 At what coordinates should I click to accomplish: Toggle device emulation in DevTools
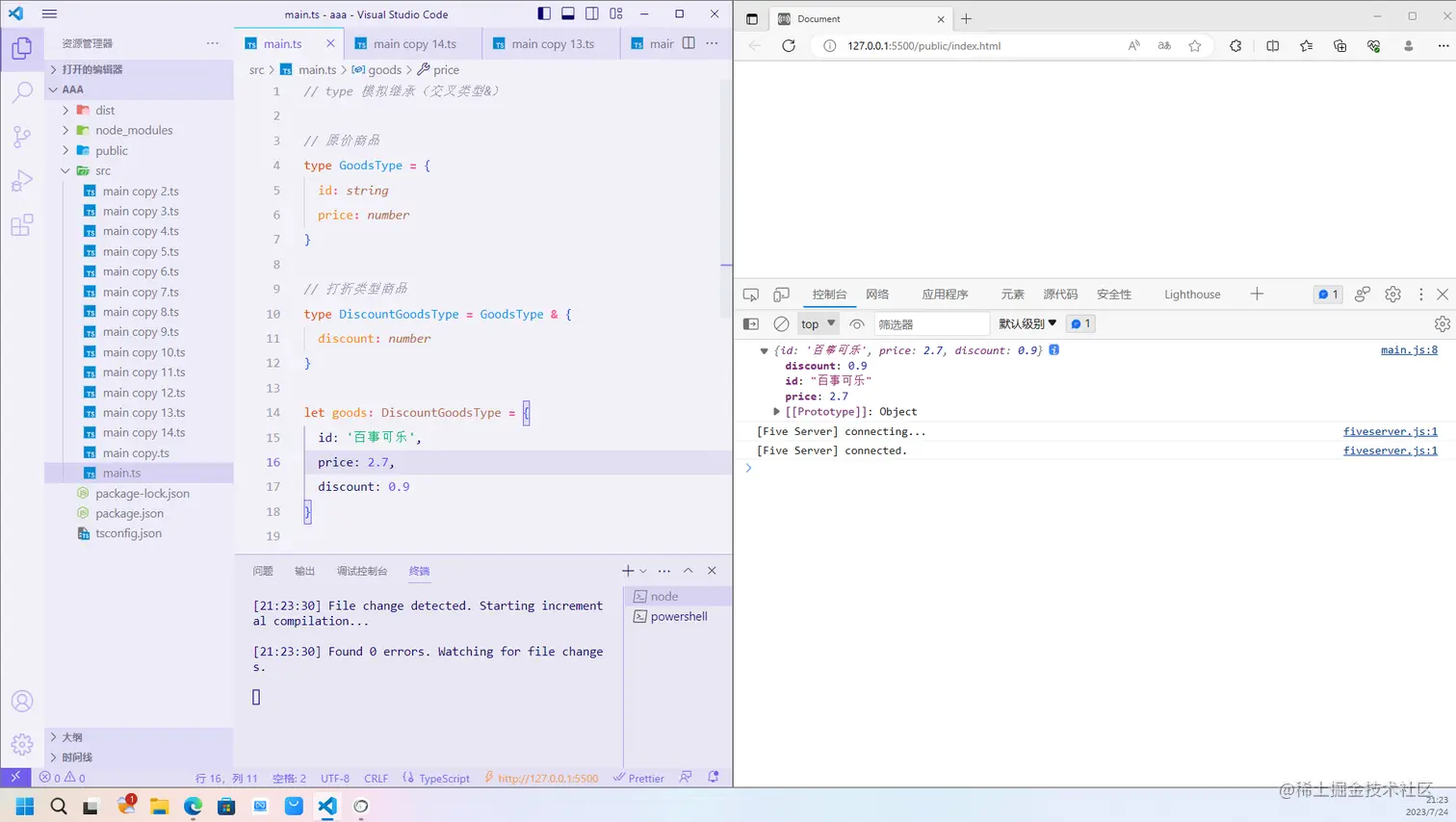tap(781, 295)
